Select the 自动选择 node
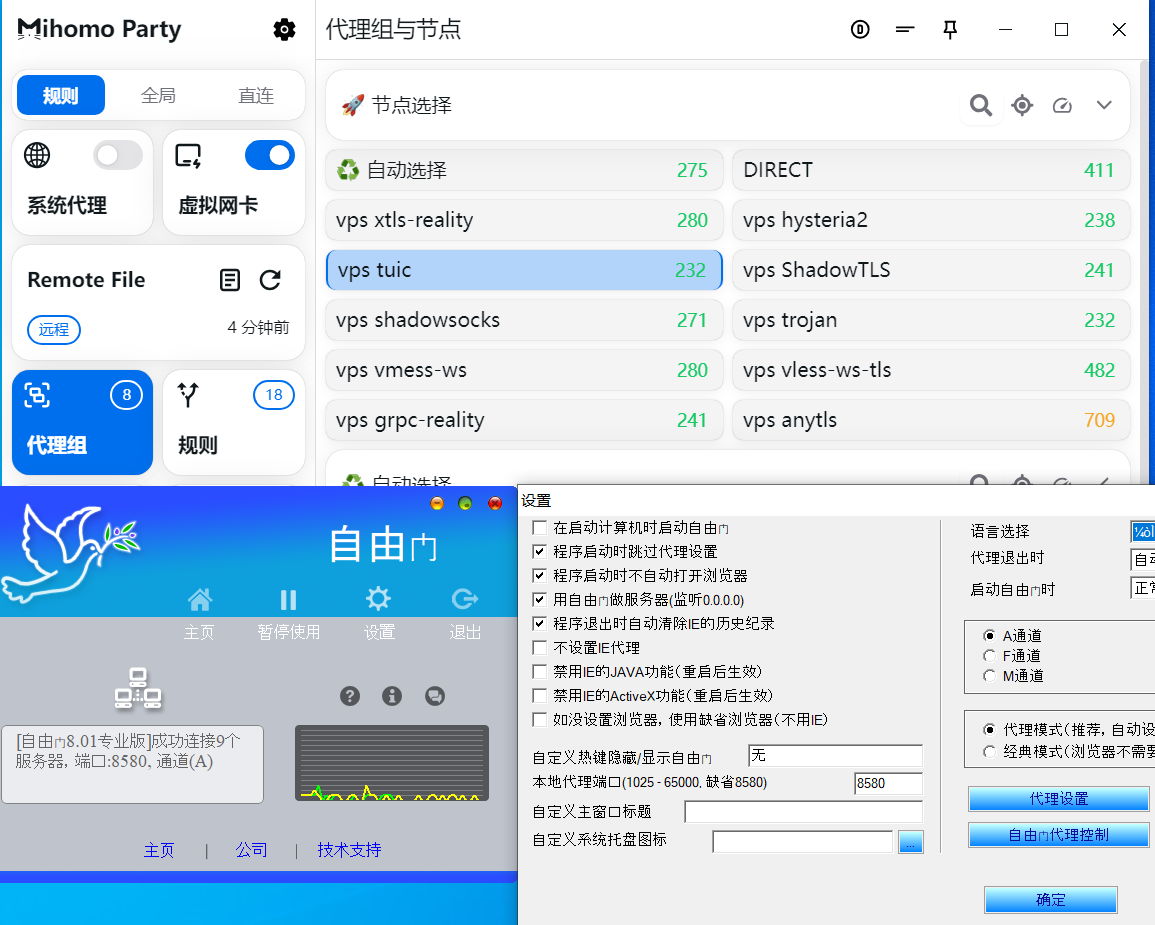The image size is (1155, 925). pyautogui.click(x=524, y=170)
